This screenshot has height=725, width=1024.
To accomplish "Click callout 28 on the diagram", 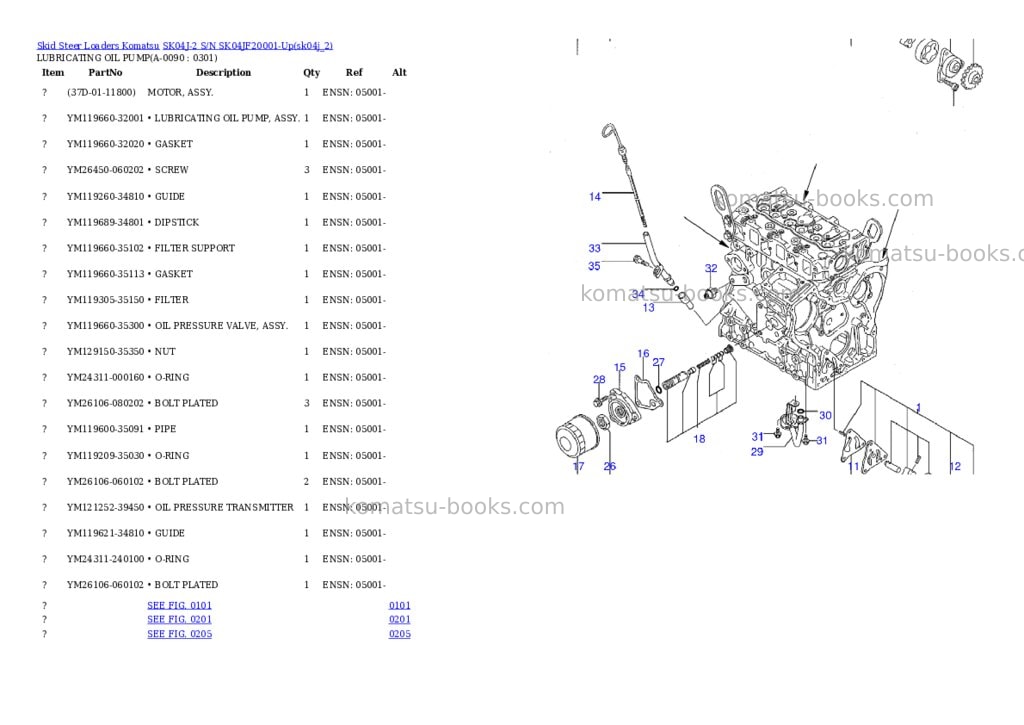I will (x=599, y=379).
